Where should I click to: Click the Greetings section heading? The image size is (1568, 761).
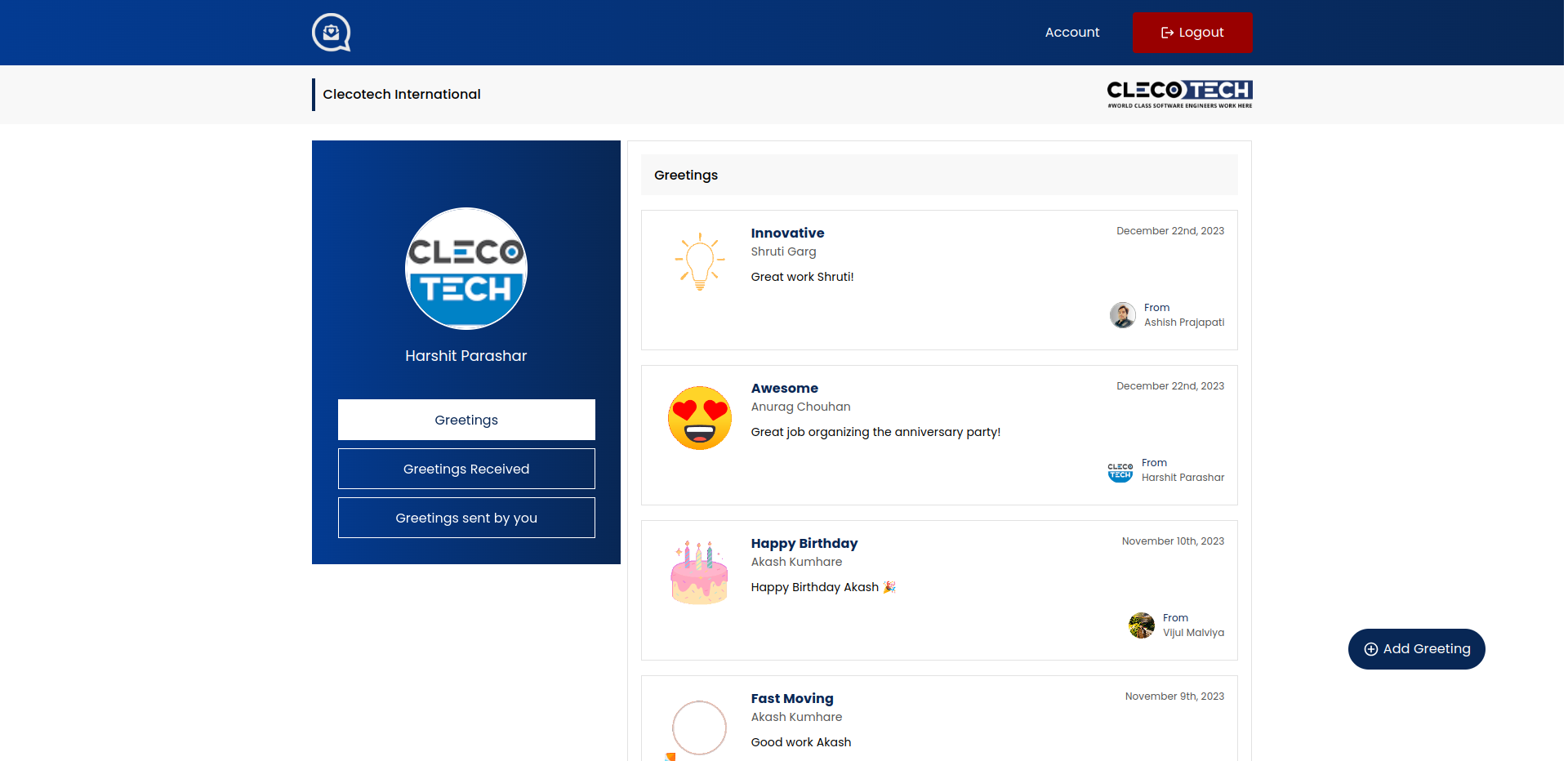(686, 175)
